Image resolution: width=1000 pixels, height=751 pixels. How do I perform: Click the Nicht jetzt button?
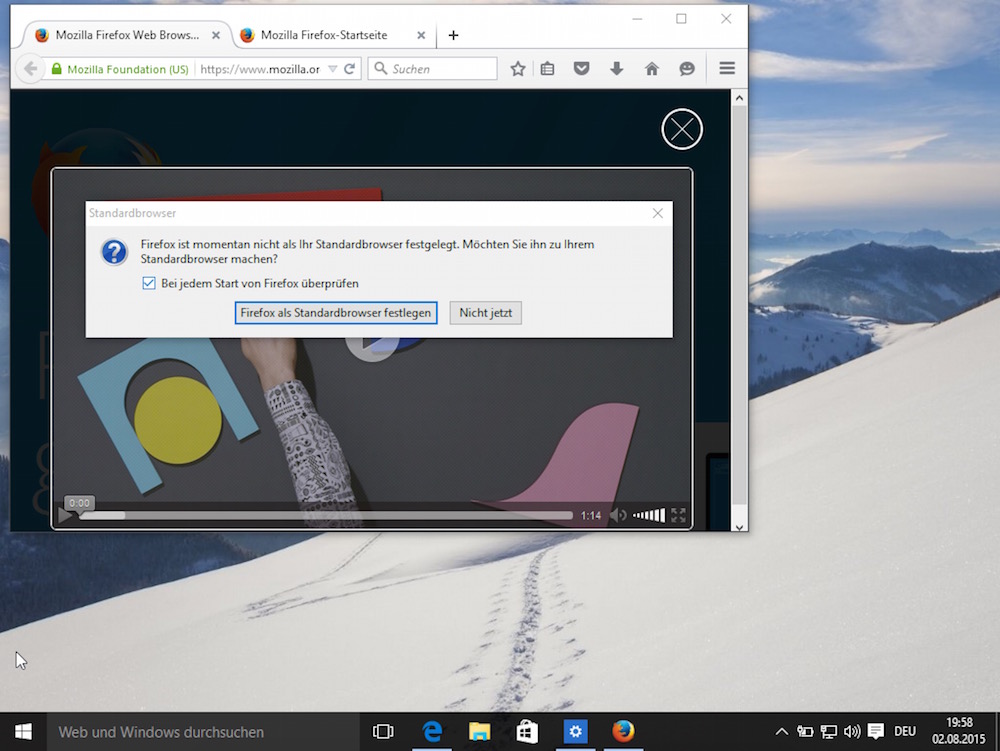[485, 312]
